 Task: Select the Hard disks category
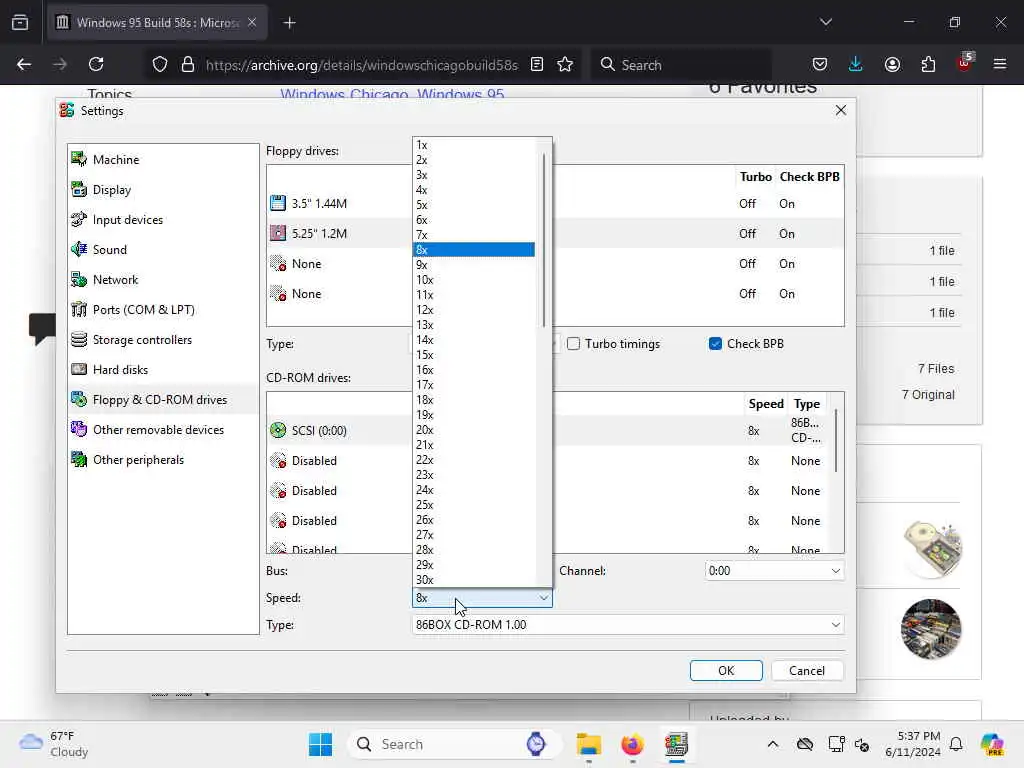tap(163, 370)
